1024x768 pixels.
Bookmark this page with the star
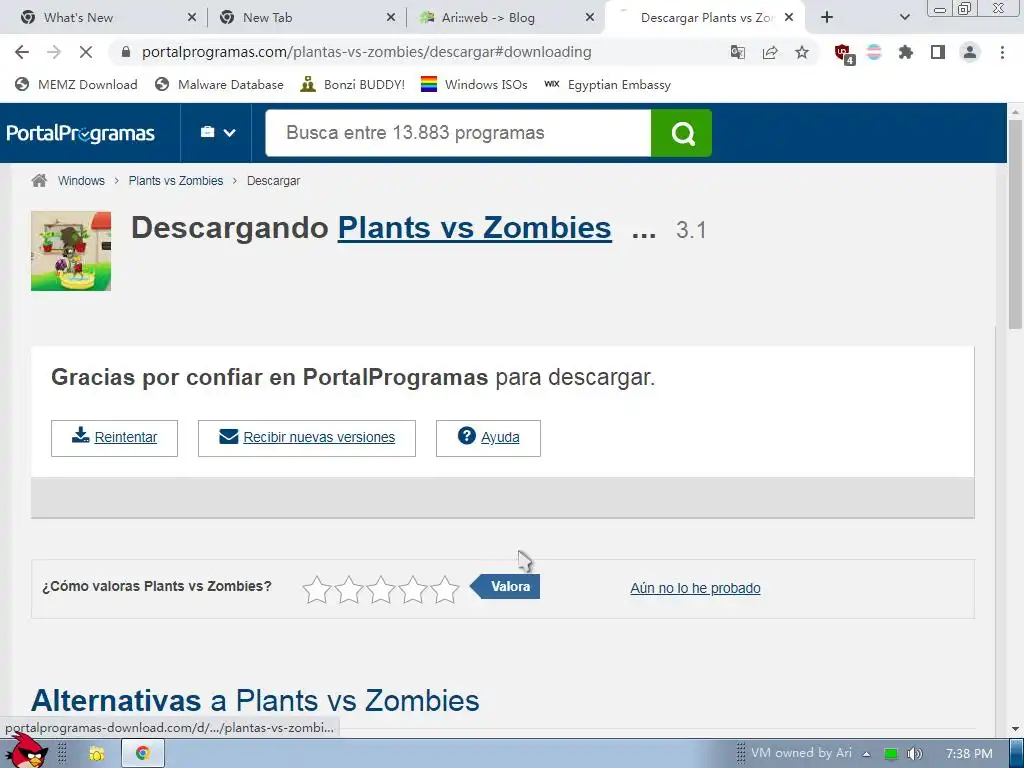pyautogui.click(x=802, y=52)
